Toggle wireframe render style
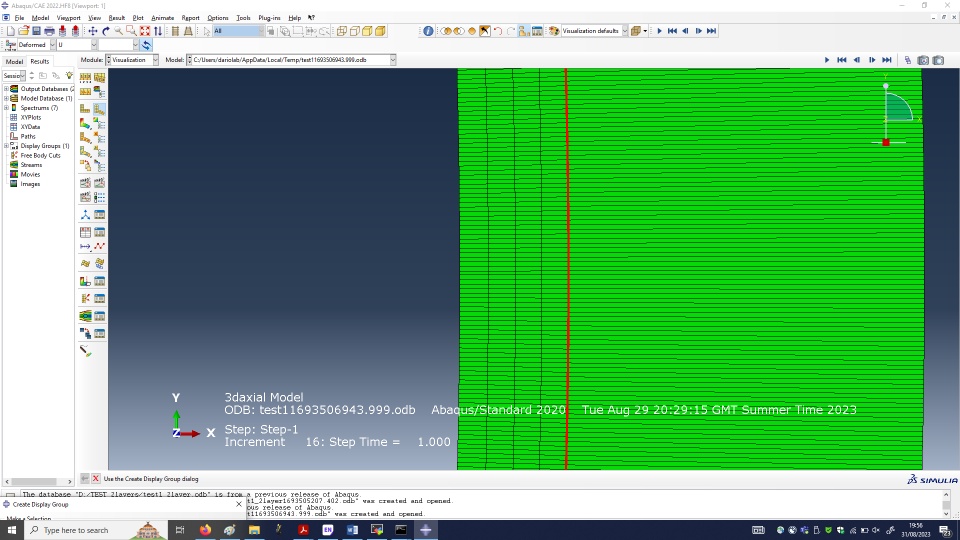This screenshot has height=540, width=960. point(342,31)
